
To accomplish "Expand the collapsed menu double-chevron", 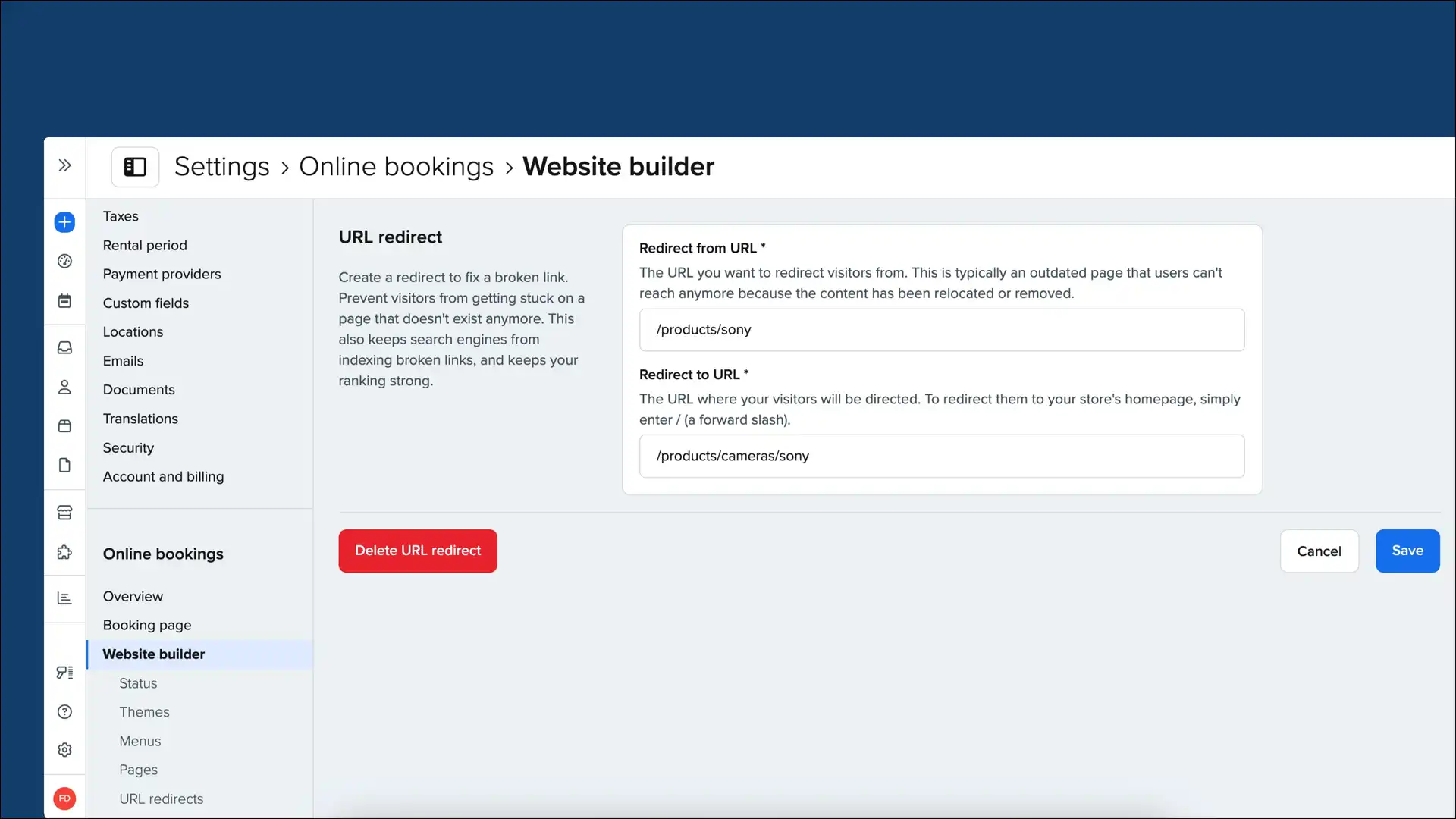I will click(x=65, y=165).
